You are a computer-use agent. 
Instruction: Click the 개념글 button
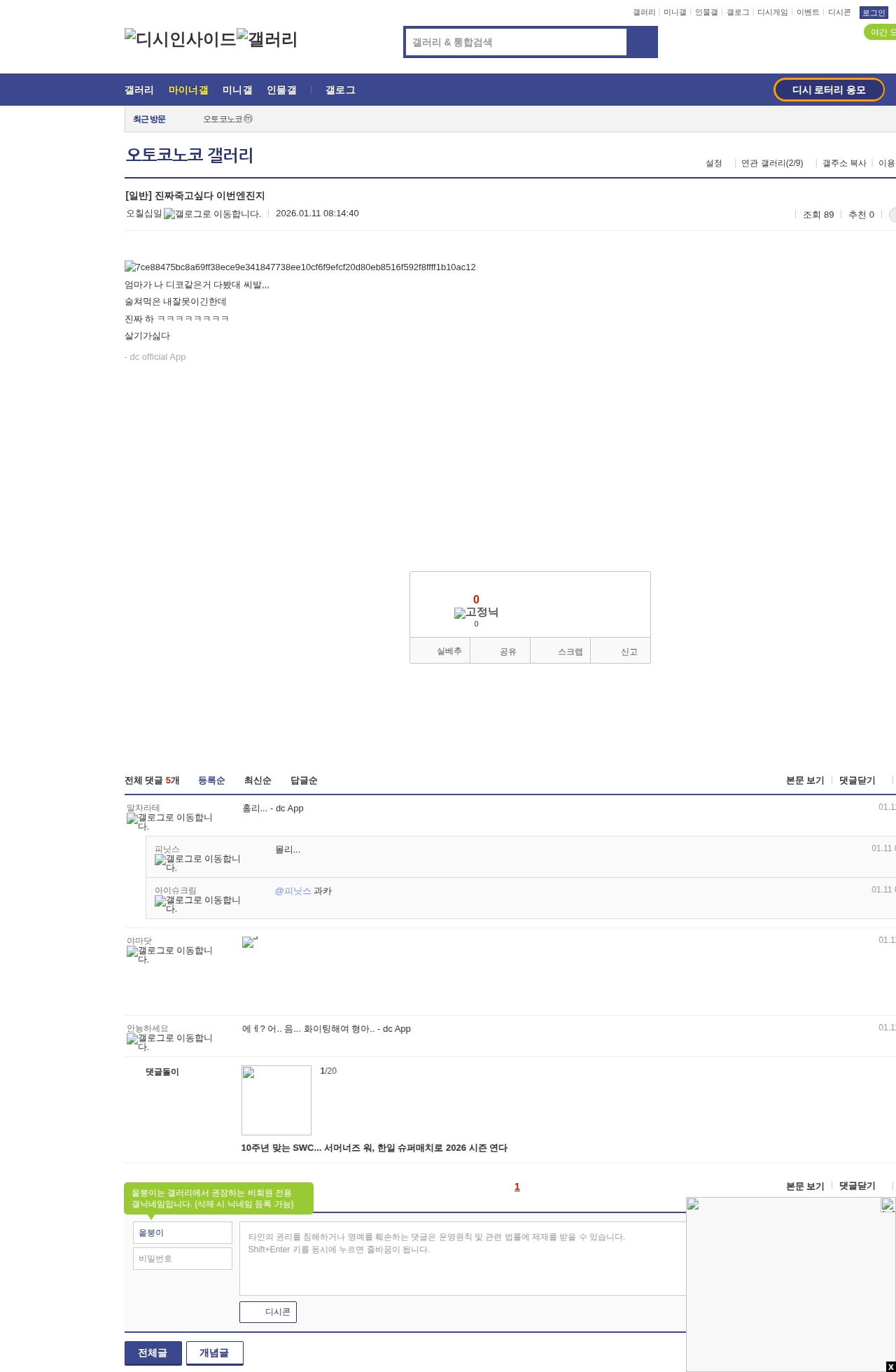[215, 1353]
